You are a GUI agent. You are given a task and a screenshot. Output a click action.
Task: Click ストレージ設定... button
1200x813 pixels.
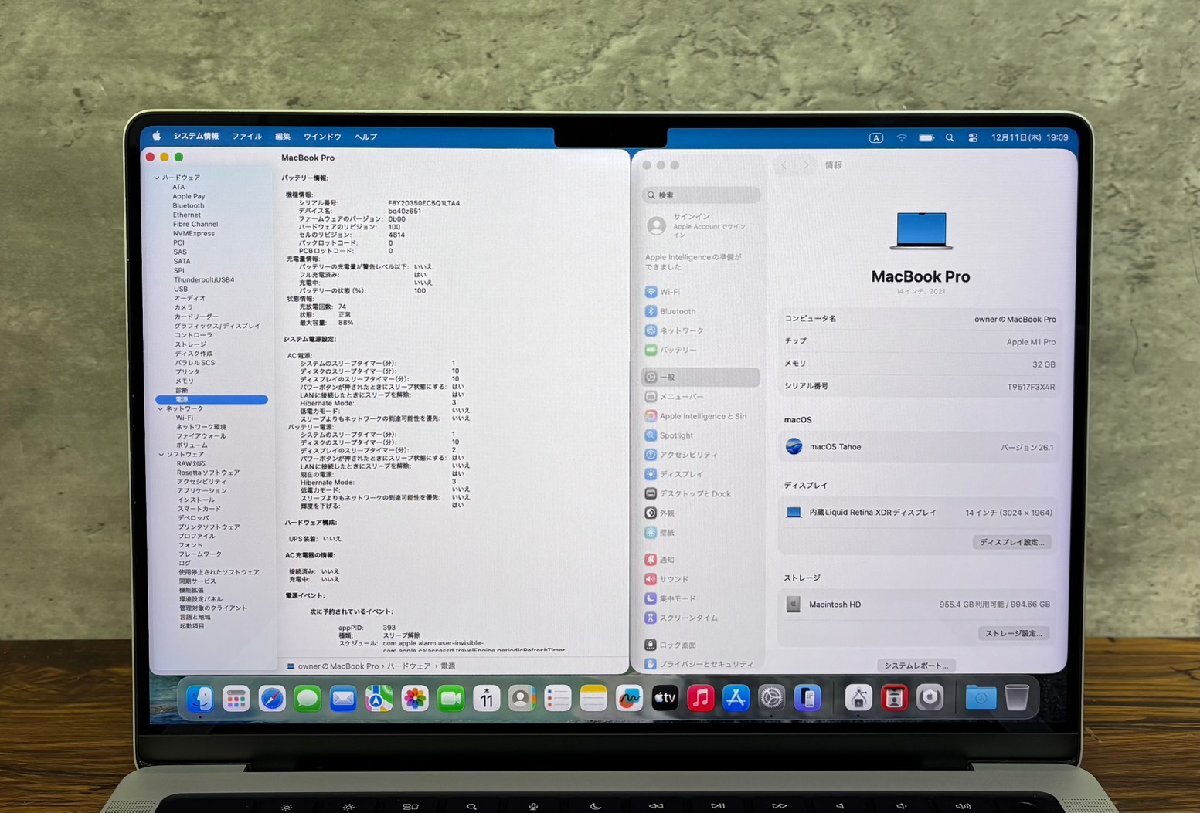tap(1012, 633)
